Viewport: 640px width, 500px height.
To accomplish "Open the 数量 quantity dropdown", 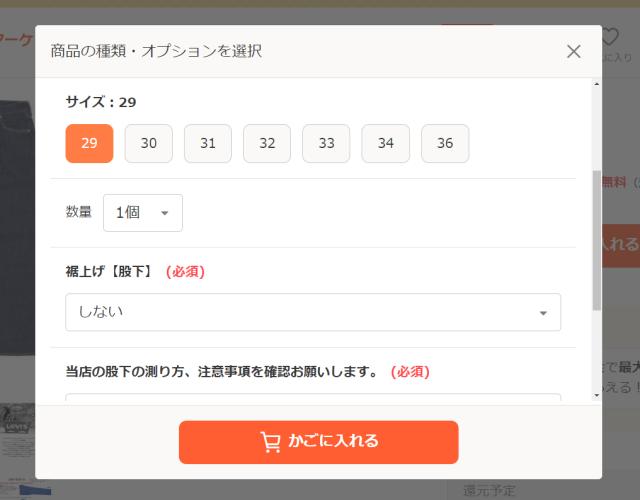I will click(x=143, y=213).
